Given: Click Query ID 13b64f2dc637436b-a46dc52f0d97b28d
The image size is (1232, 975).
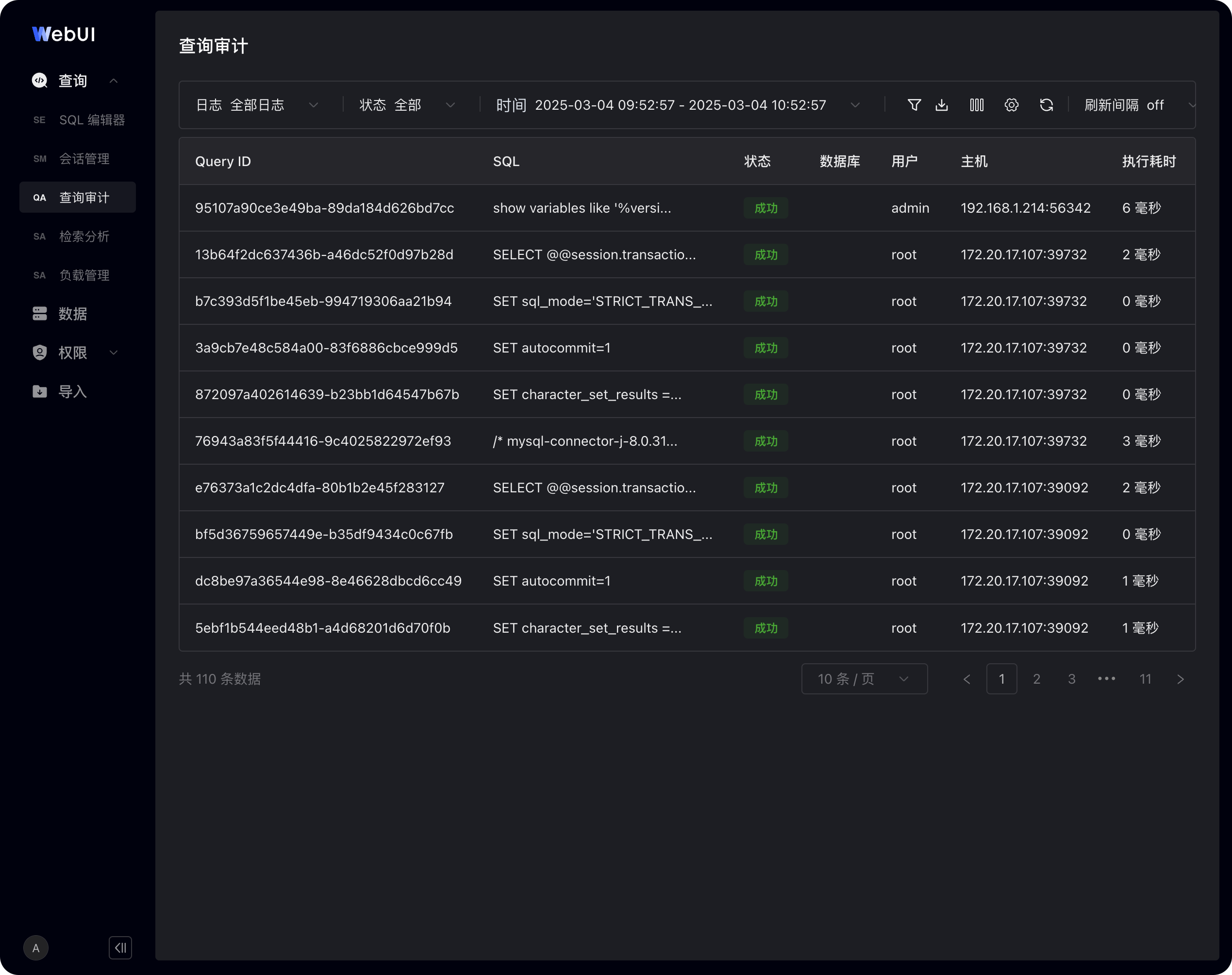Looking at the screenshot, I should click(324, 254).
